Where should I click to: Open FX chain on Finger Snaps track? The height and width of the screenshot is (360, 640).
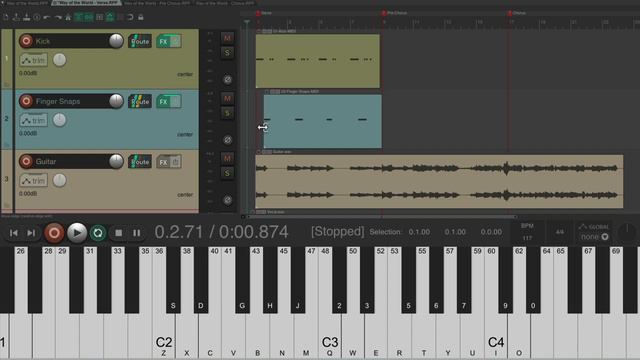coord(163,101)
